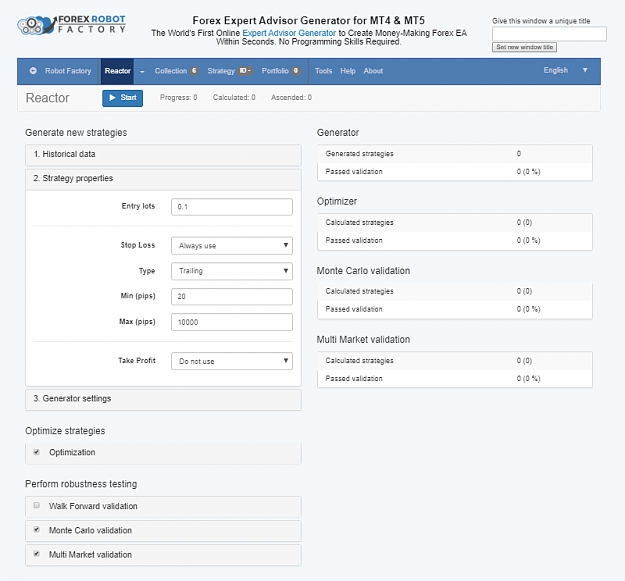Toggle the Optimization checkbox
Viewport: 625px width, 581px height.
point(37,452)
